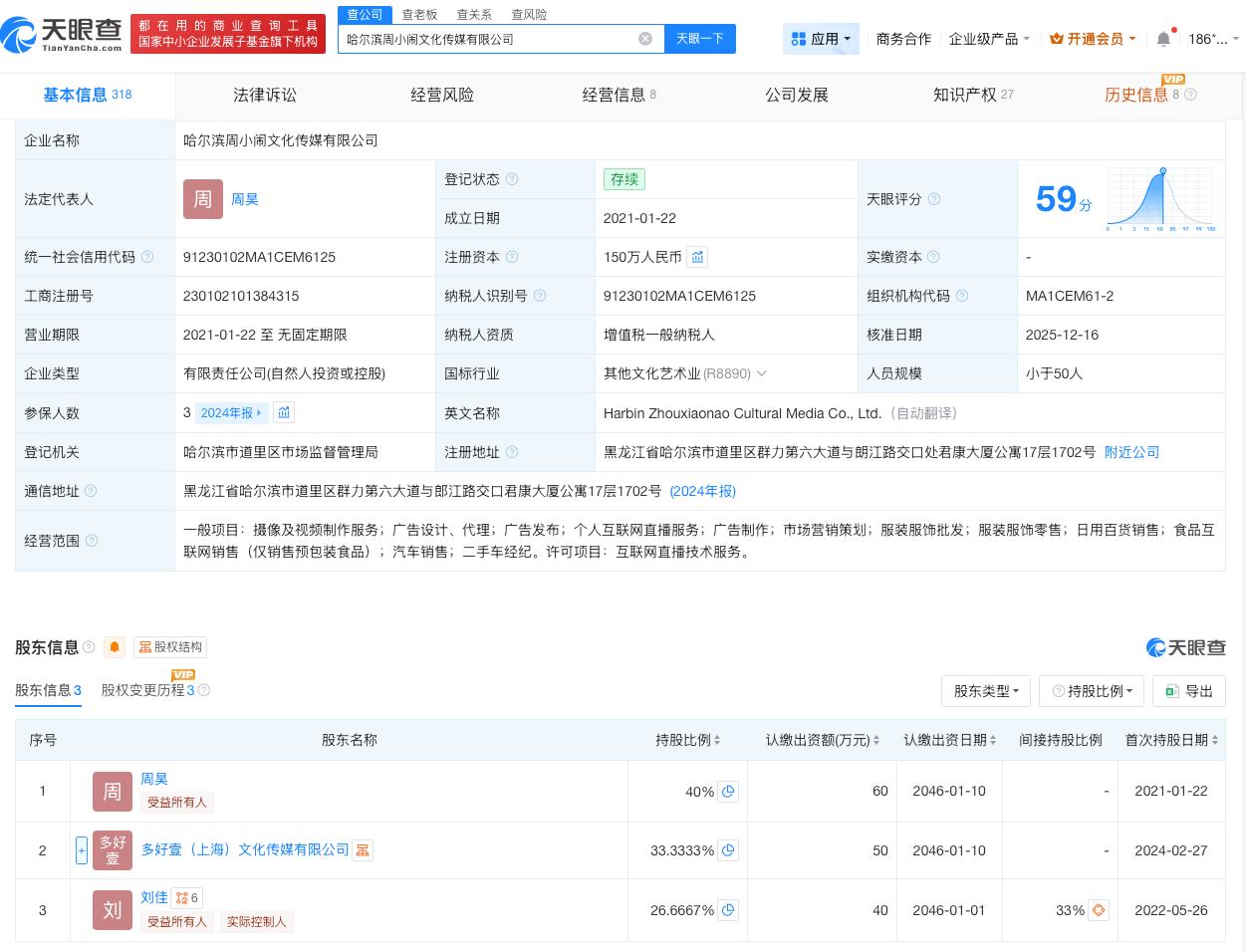Click the trend chart icon beside 注册资本

tap(697, 257)
